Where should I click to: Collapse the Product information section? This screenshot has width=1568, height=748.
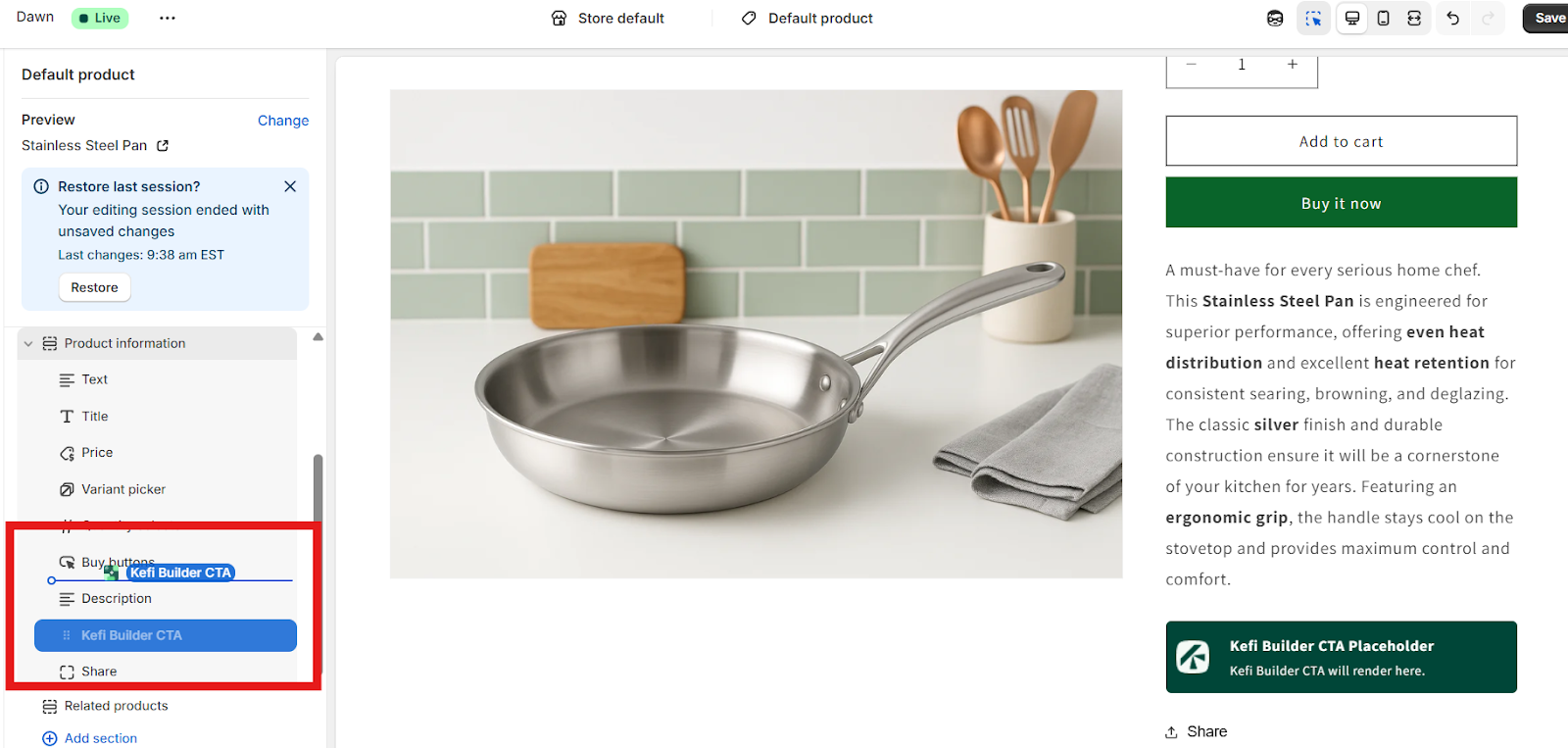coord(28,344)
